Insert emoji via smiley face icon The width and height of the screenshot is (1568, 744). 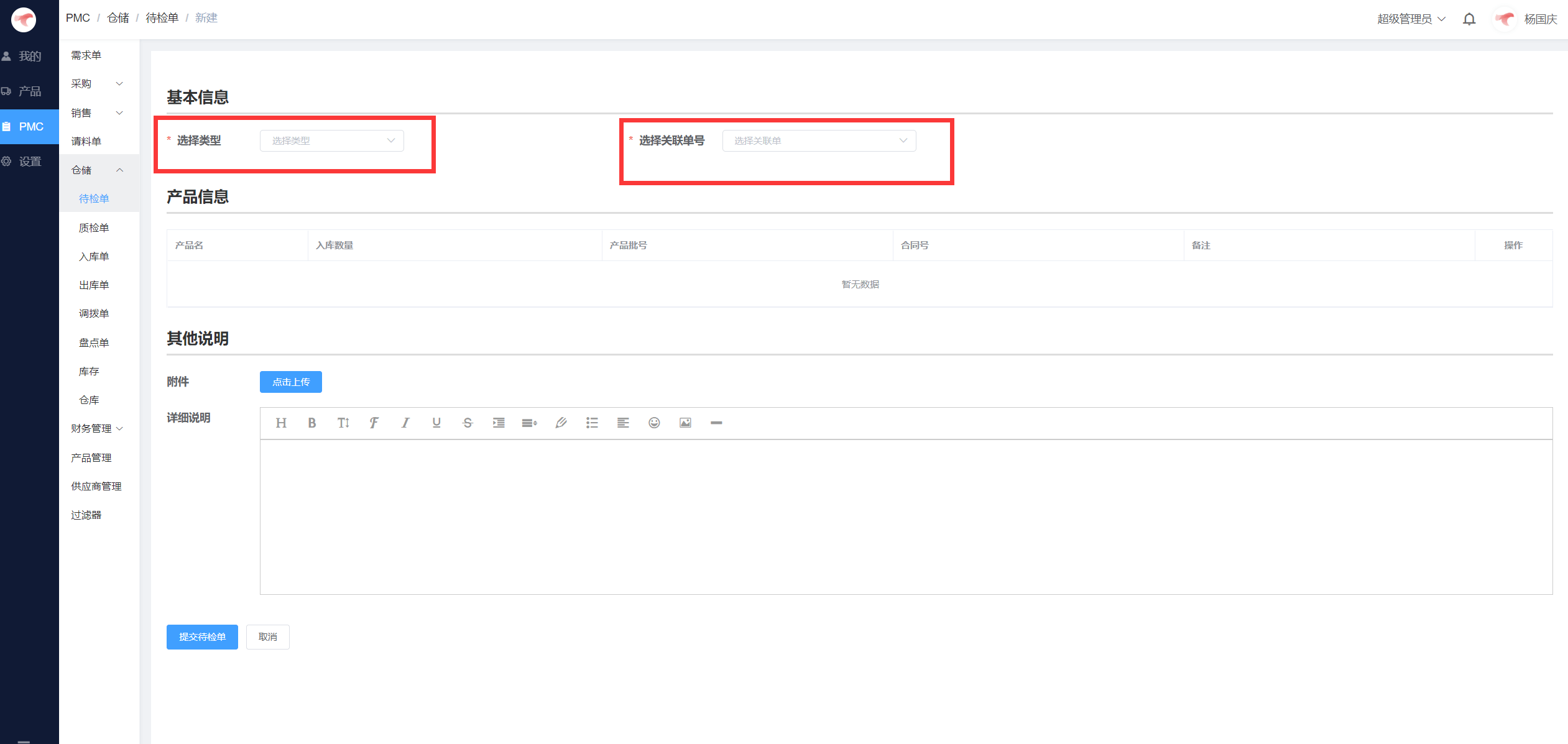(x=654, y=423)
